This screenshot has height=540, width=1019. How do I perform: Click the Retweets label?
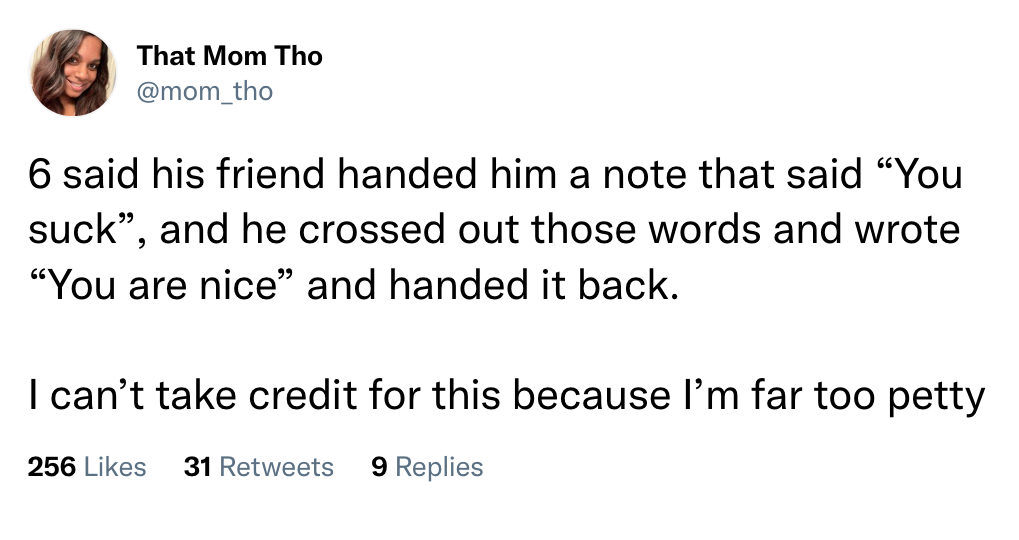point(276,467)
